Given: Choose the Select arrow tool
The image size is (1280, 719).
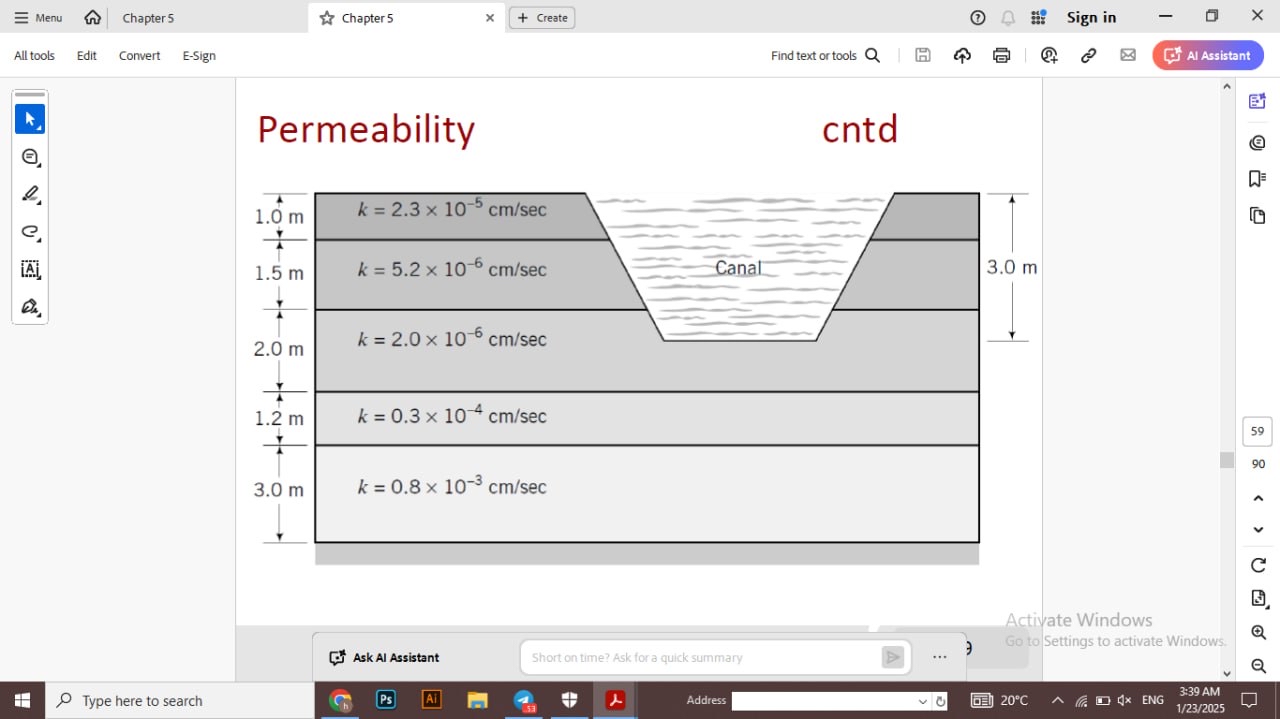Looking at the screenshot, I should (x=30, y=119).
